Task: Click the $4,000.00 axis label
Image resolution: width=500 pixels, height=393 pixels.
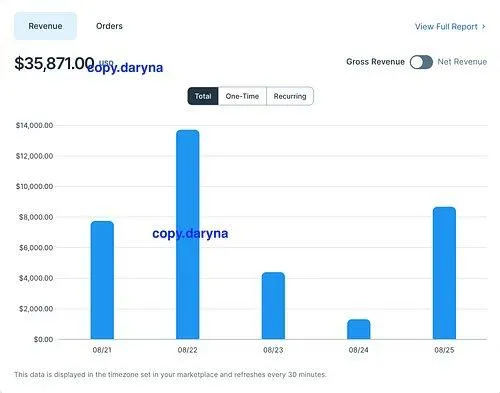Action: pyautogui.click(x=36, y=278)
